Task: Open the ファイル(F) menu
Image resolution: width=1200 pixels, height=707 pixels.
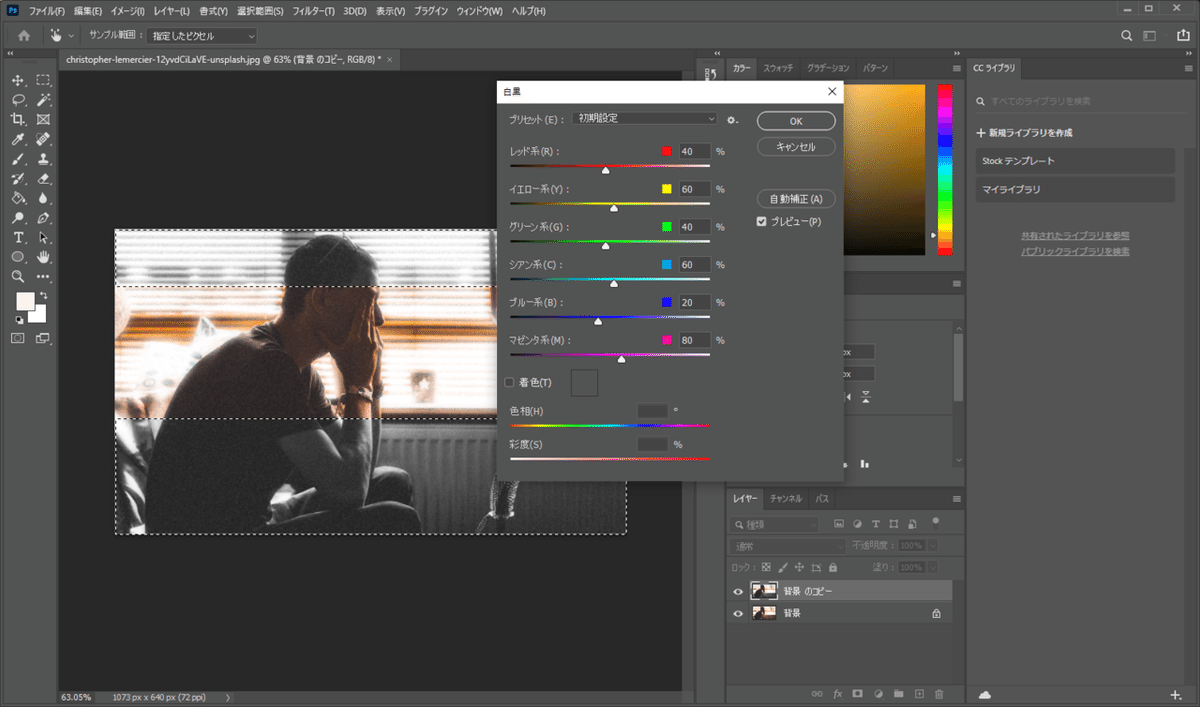Action: click(x=47, y=11)
